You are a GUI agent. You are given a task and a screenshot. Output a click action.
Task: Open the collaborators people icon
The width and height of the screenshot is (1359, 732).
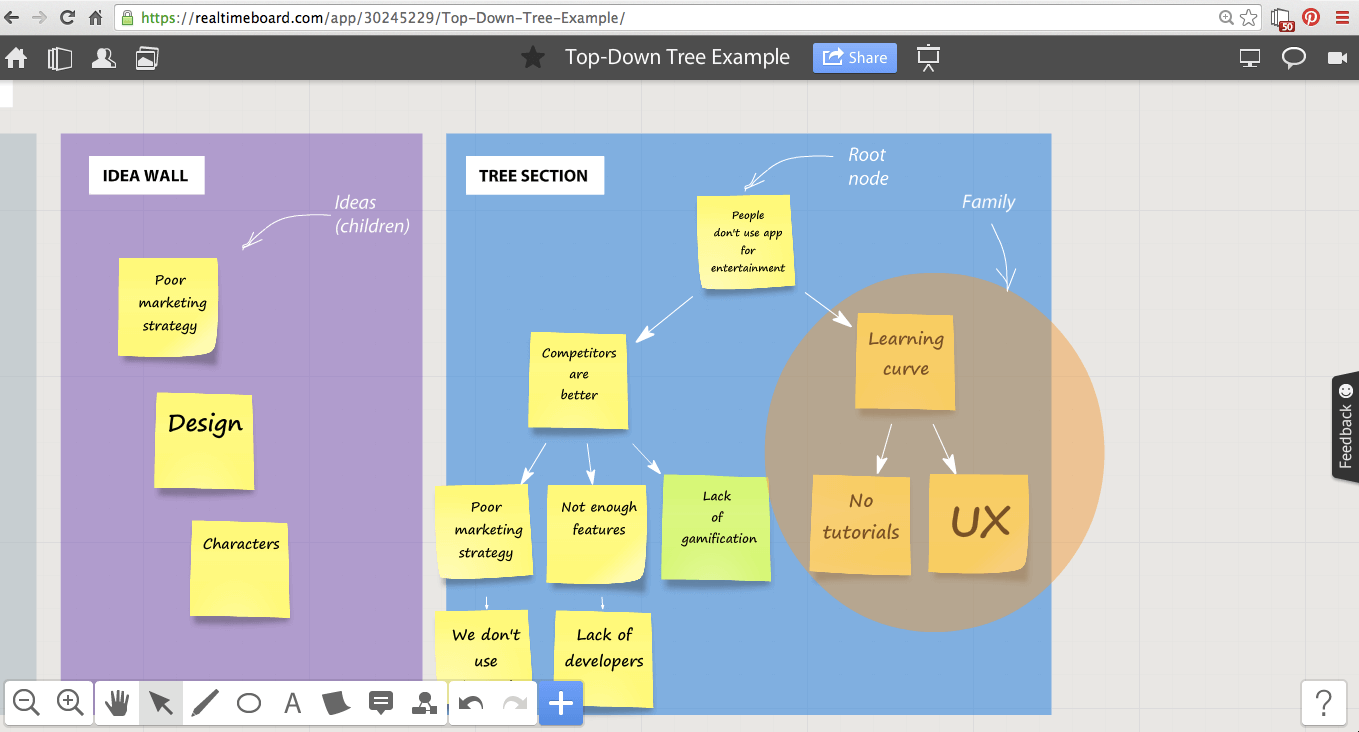(x=103, y=58)
